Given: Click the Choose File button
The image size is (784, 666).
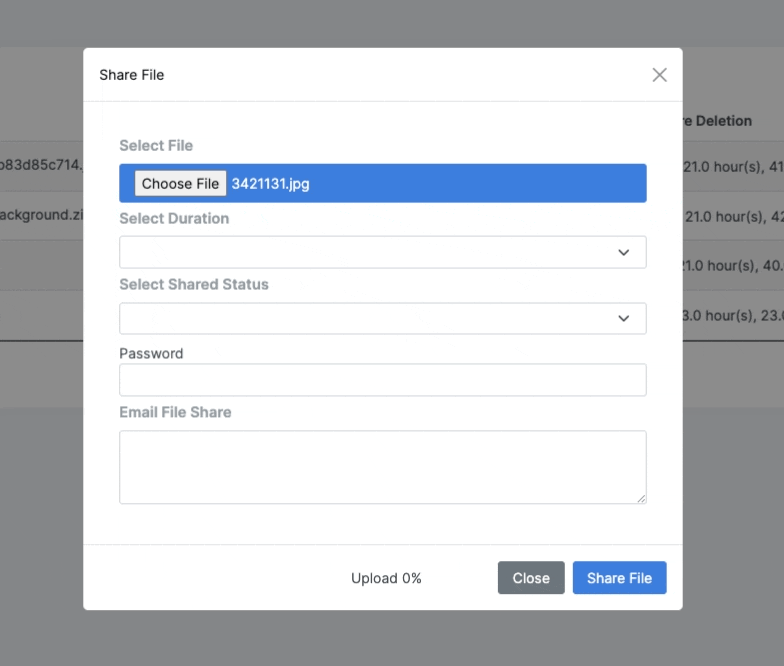Looking at the screenshot, I should [180, 184].
